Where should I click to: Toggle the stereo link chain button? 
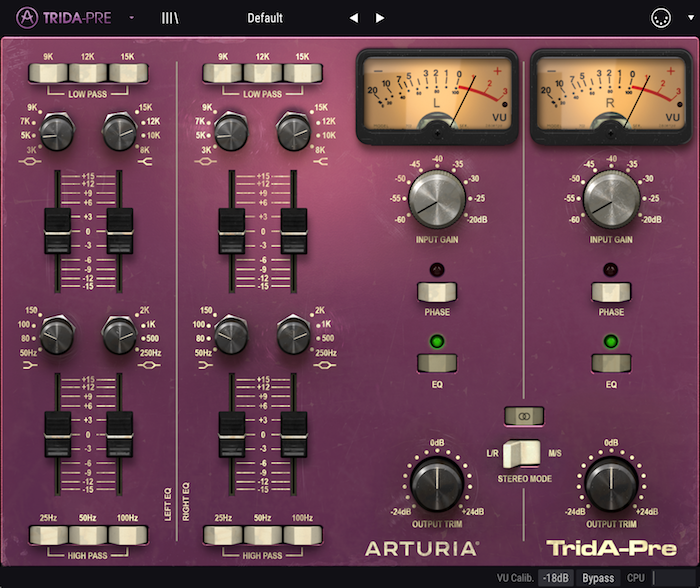pyautogui.click(x=524, y=416)
